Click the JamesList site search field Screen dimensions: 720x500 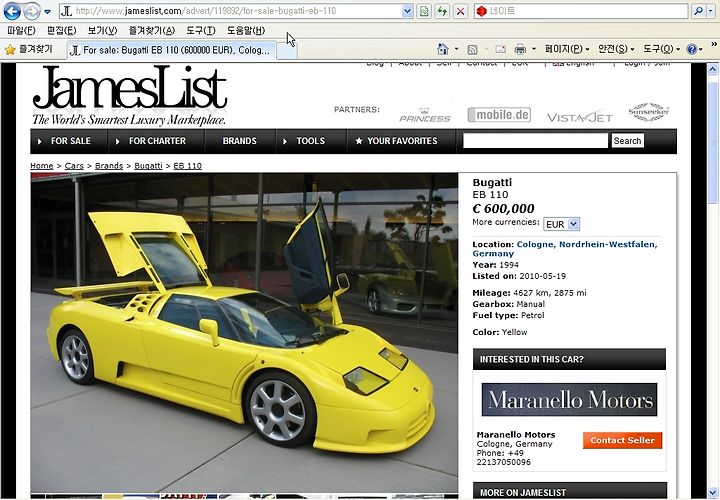535,141
